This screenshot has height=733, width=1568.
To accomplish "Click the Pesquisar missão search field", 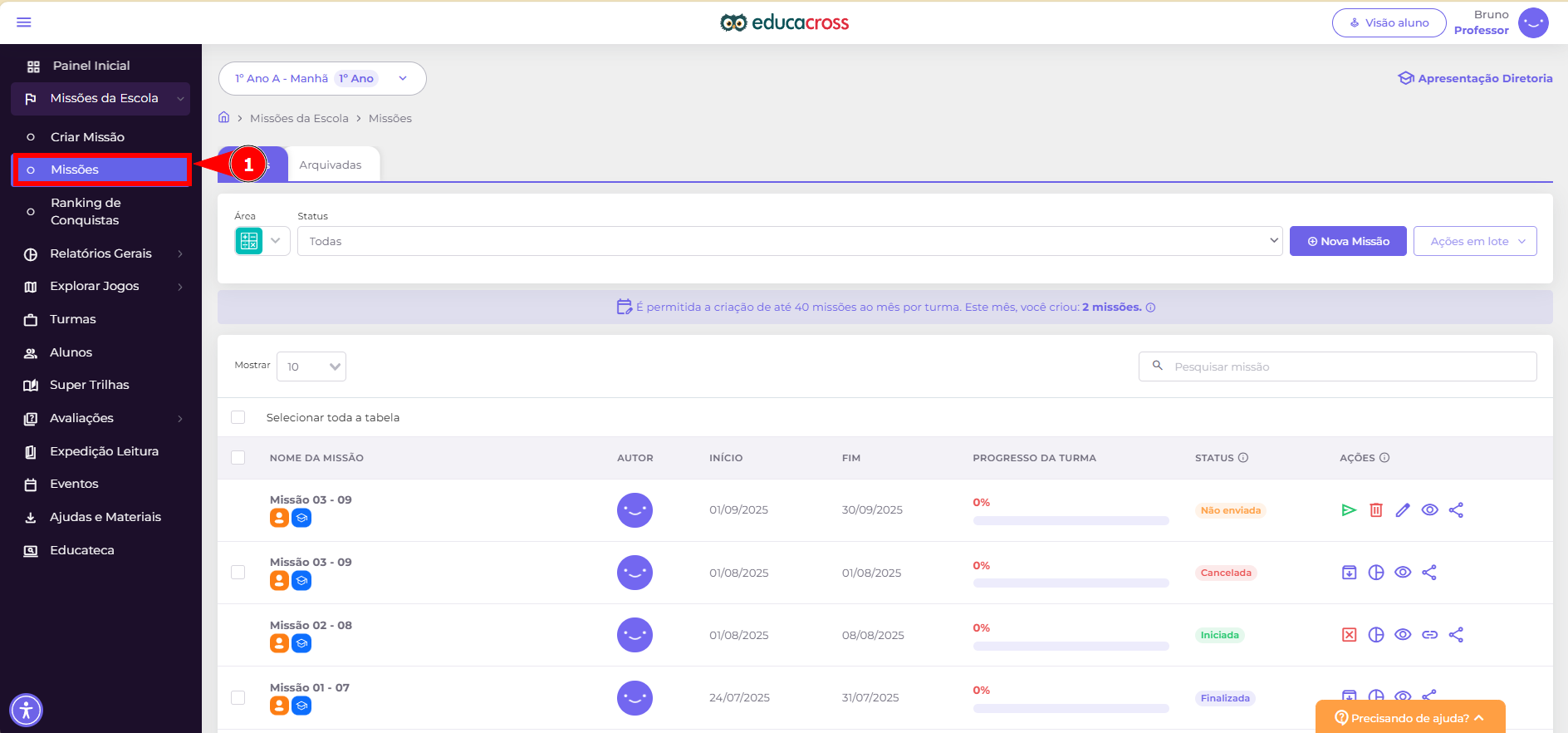I will click(1337, 366).
